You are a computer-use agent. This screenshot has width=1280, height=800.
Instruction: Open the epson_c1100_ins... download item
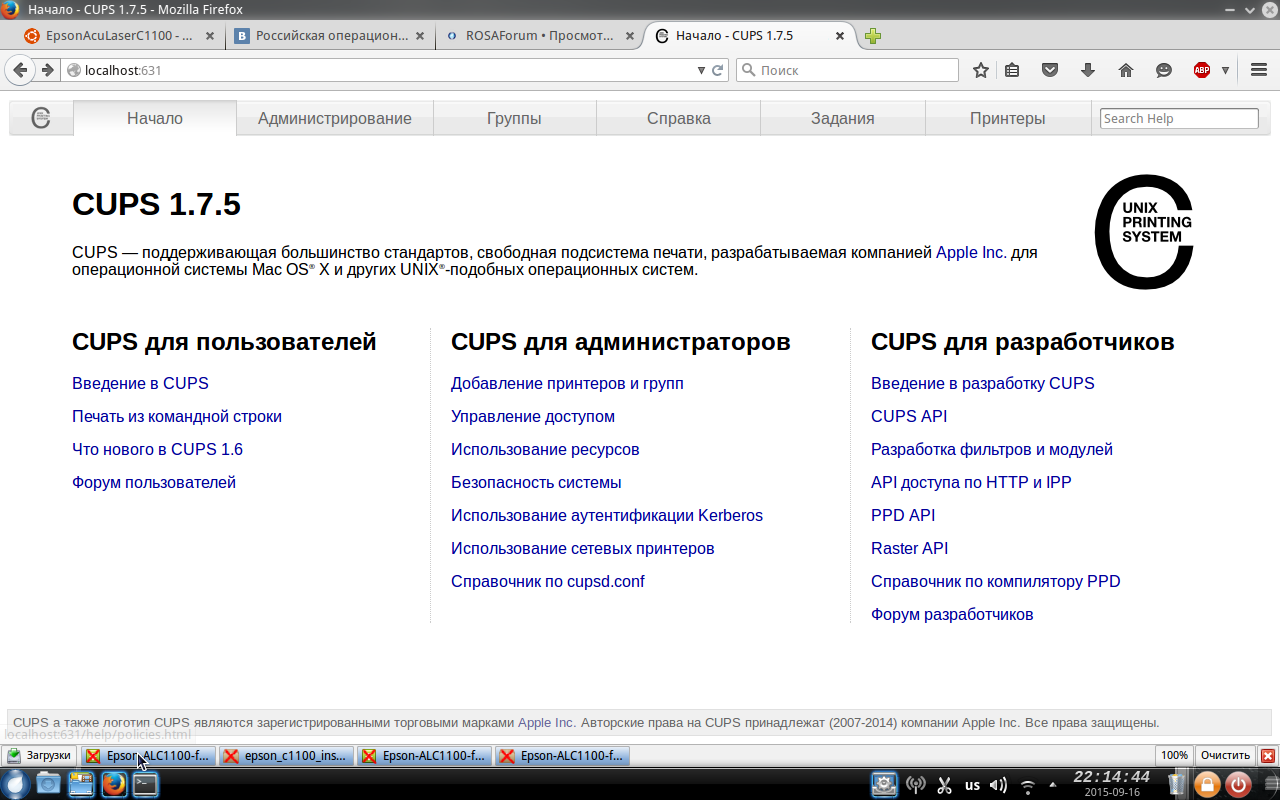click(287, 756)
